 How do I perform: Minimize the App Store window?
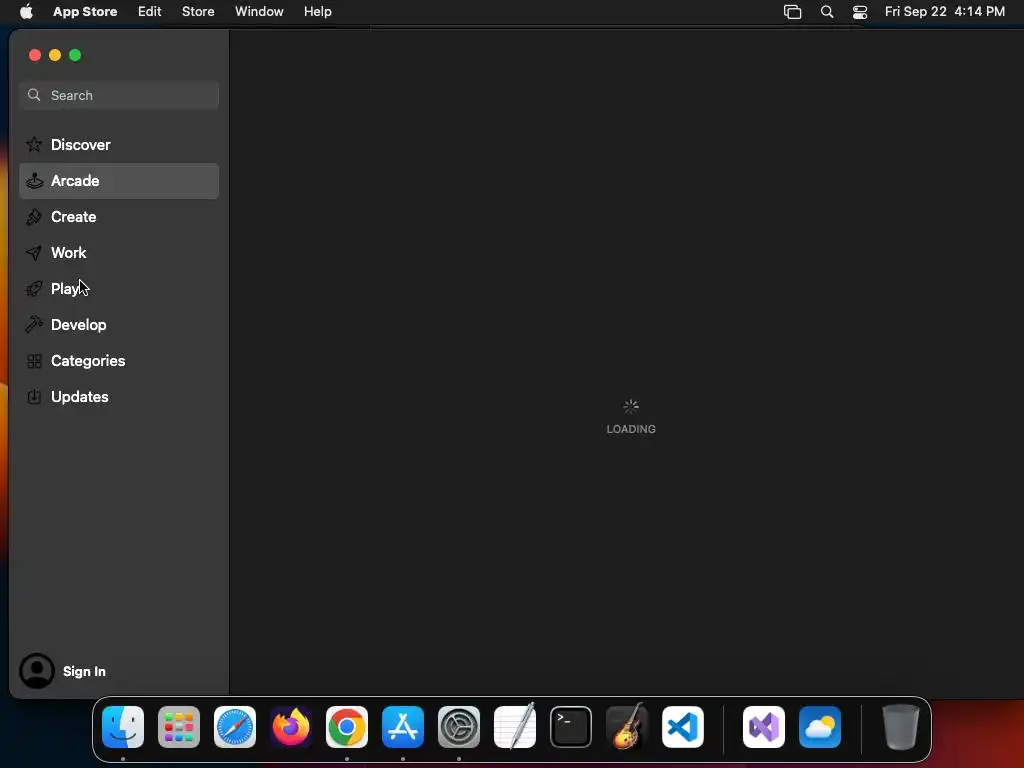coord(55,55)
